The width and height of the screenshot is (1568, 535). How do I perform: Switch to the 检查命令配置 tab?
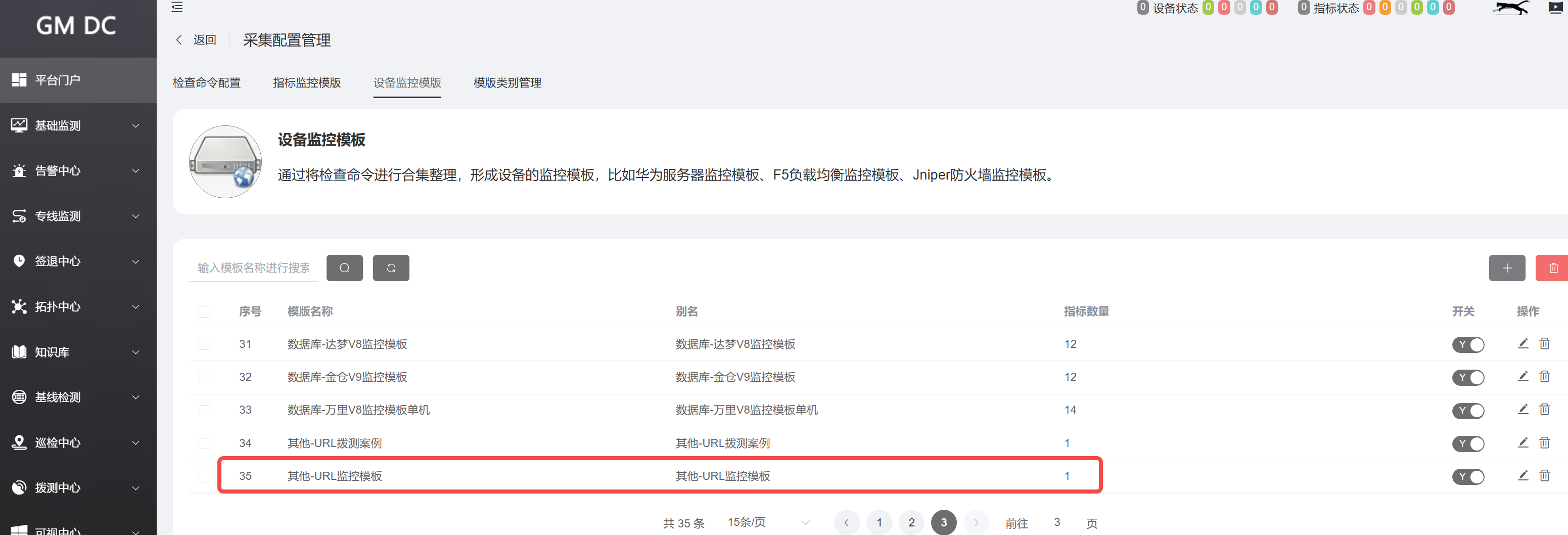click(206, 83)
